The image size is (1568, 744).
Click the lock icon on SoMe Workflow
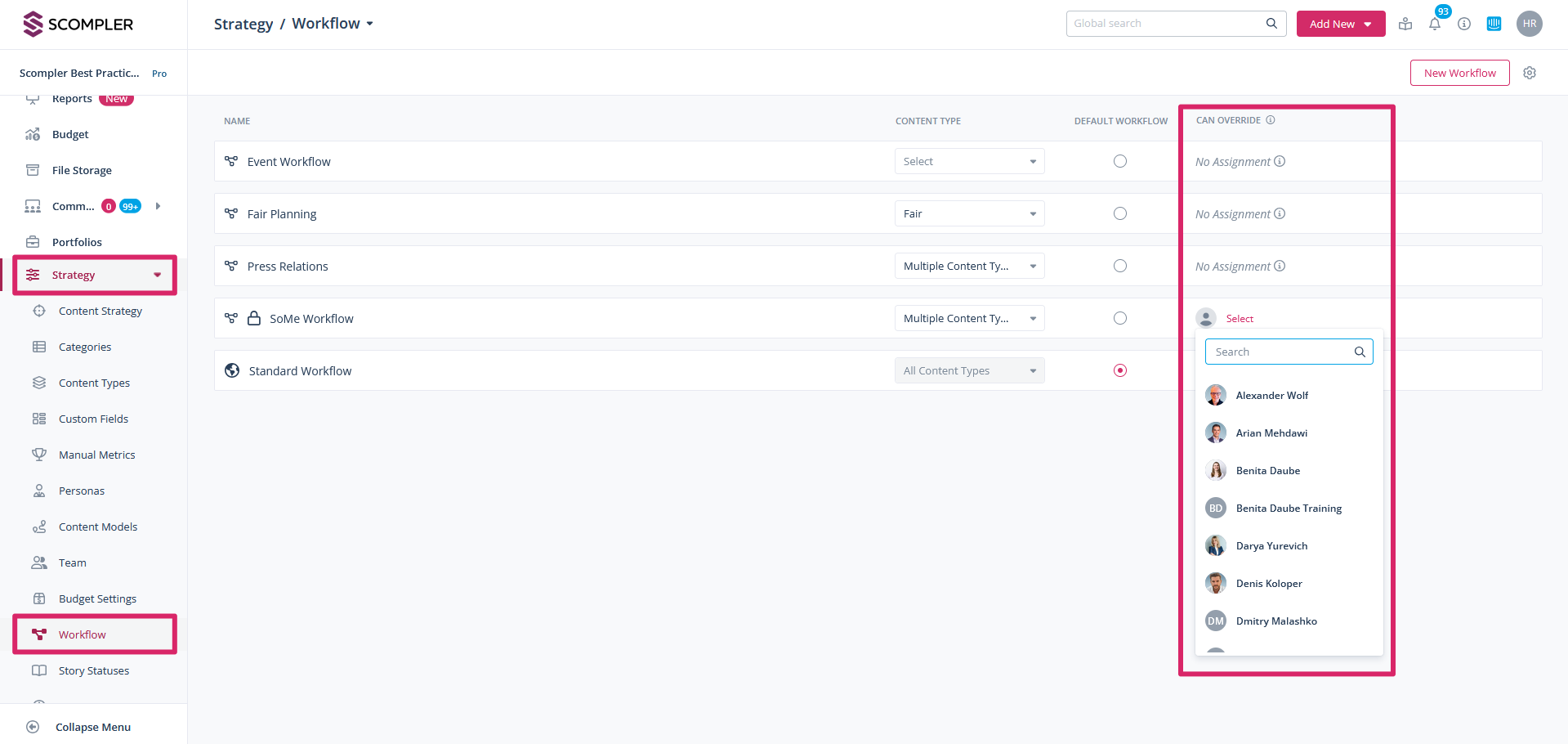coord(254,318)
